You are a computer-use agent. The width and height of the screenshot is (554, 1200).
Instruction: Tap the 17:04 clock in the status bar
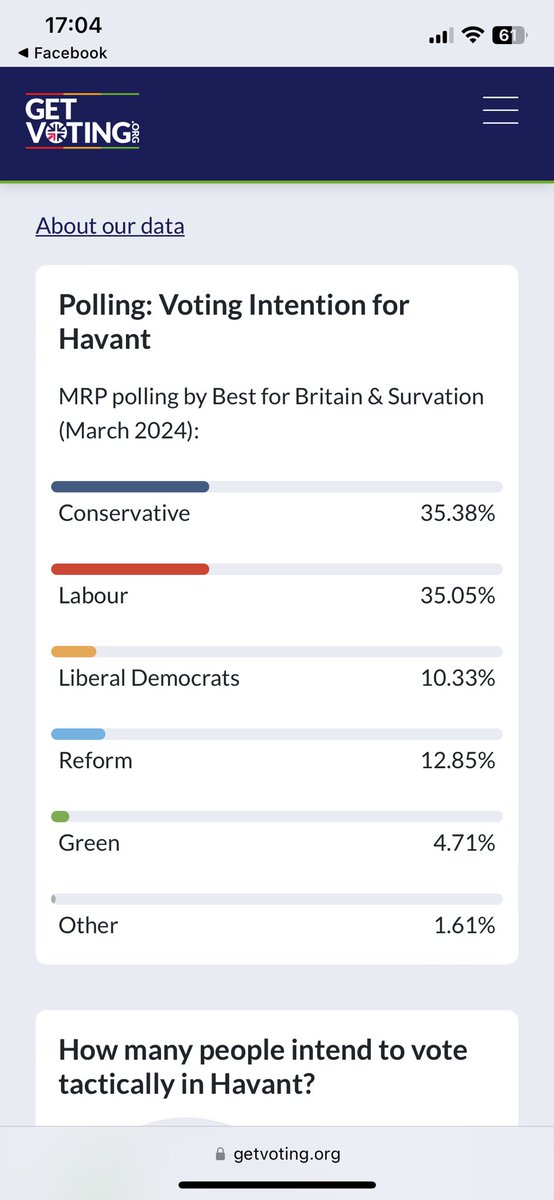(75, 25)
